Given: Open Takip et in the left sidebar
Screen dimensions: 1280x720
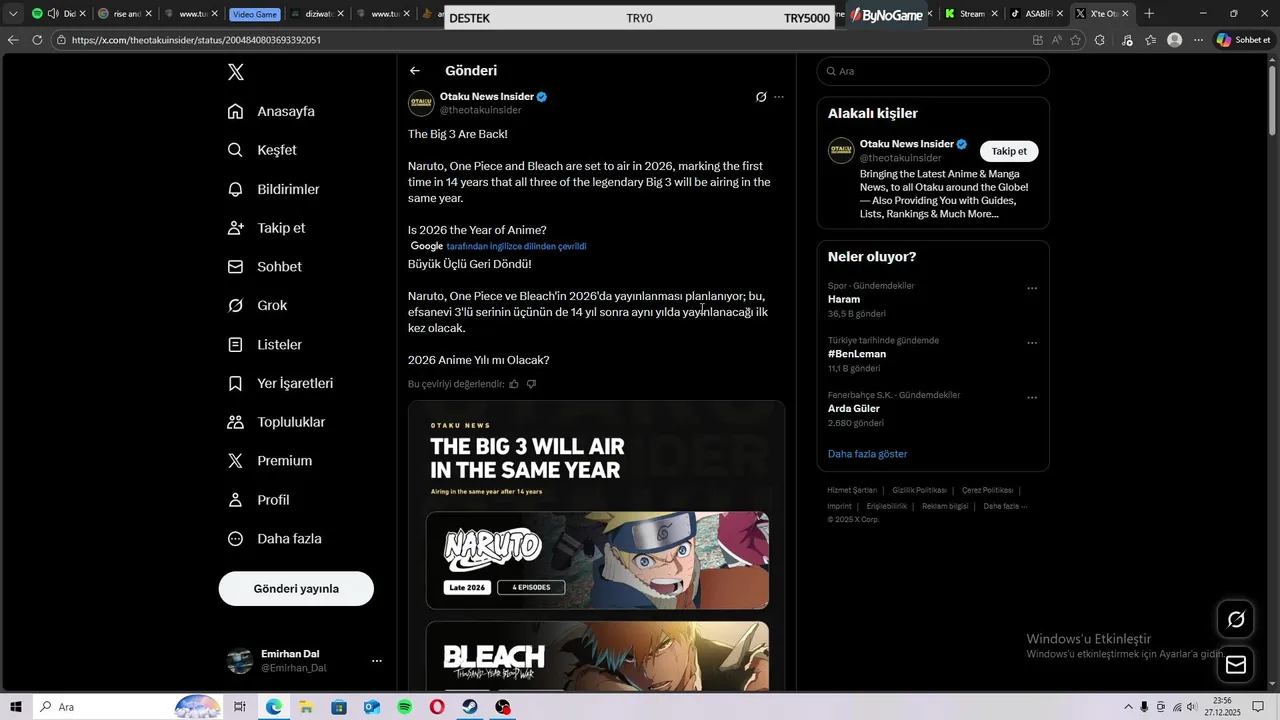Looking at the screenshot, I should (x=266, y=228).
